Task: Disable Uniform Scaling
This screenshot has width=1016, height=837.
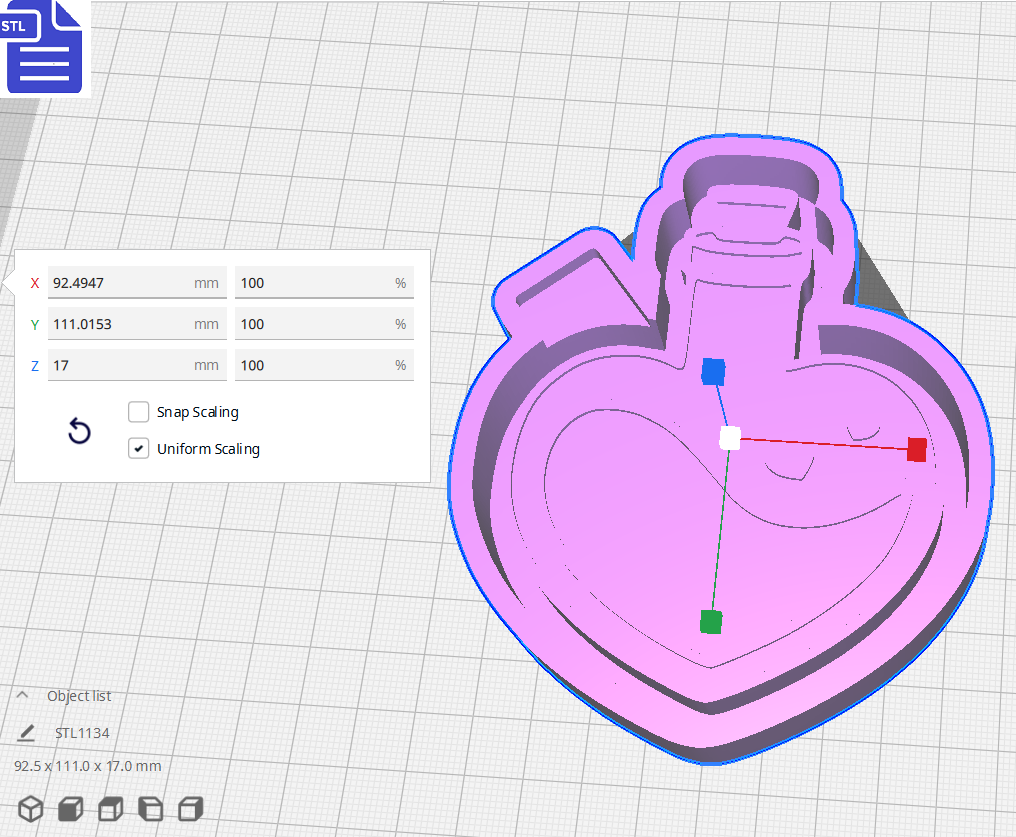Action: pyautogui.click(x=138, y=448)
